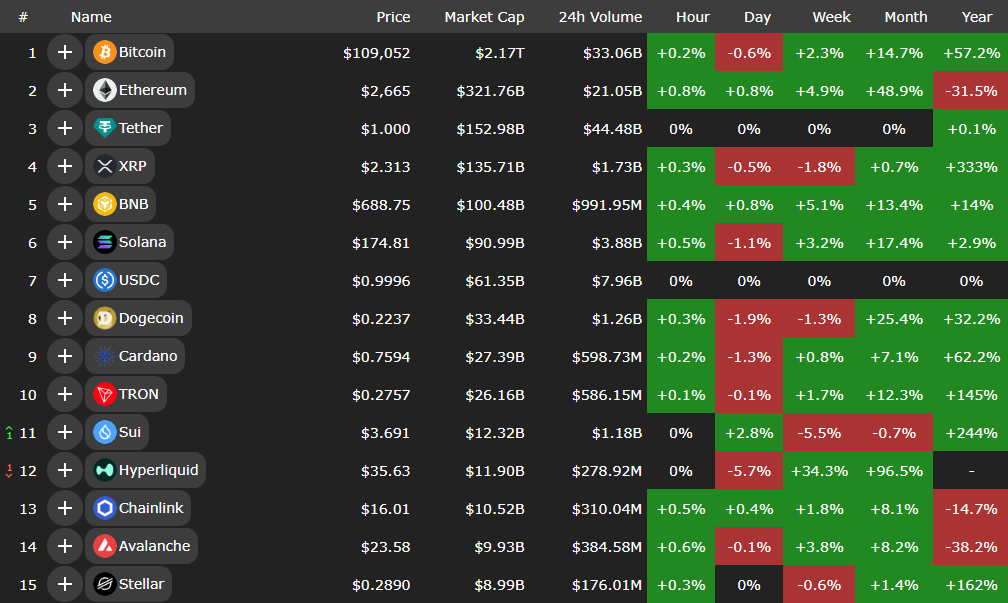This screenshot has width=1008, height=603.
Task: Open the Cardano coin link
Action: [148, 356]
